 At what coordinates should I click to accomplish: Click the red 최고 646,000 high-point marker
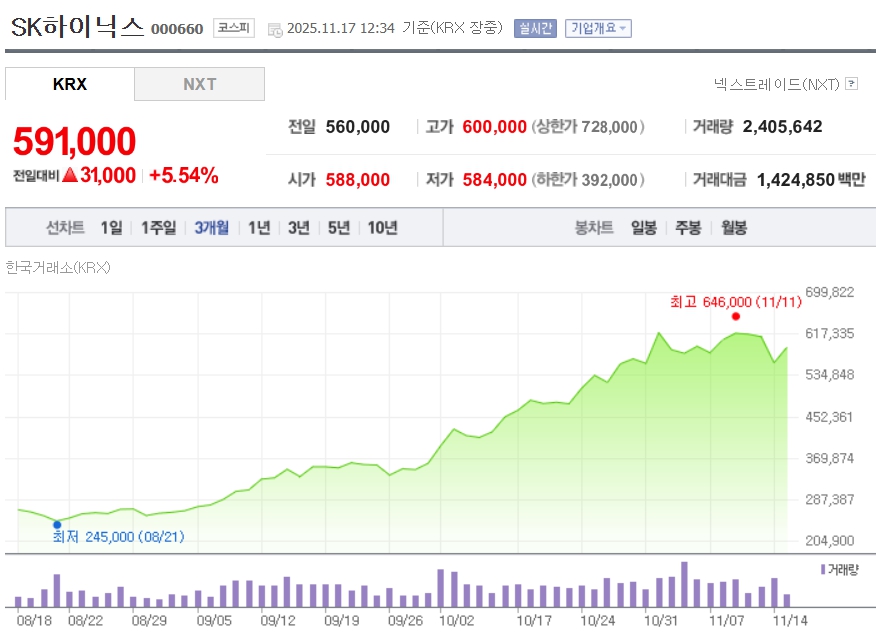[x=736, y=316]
